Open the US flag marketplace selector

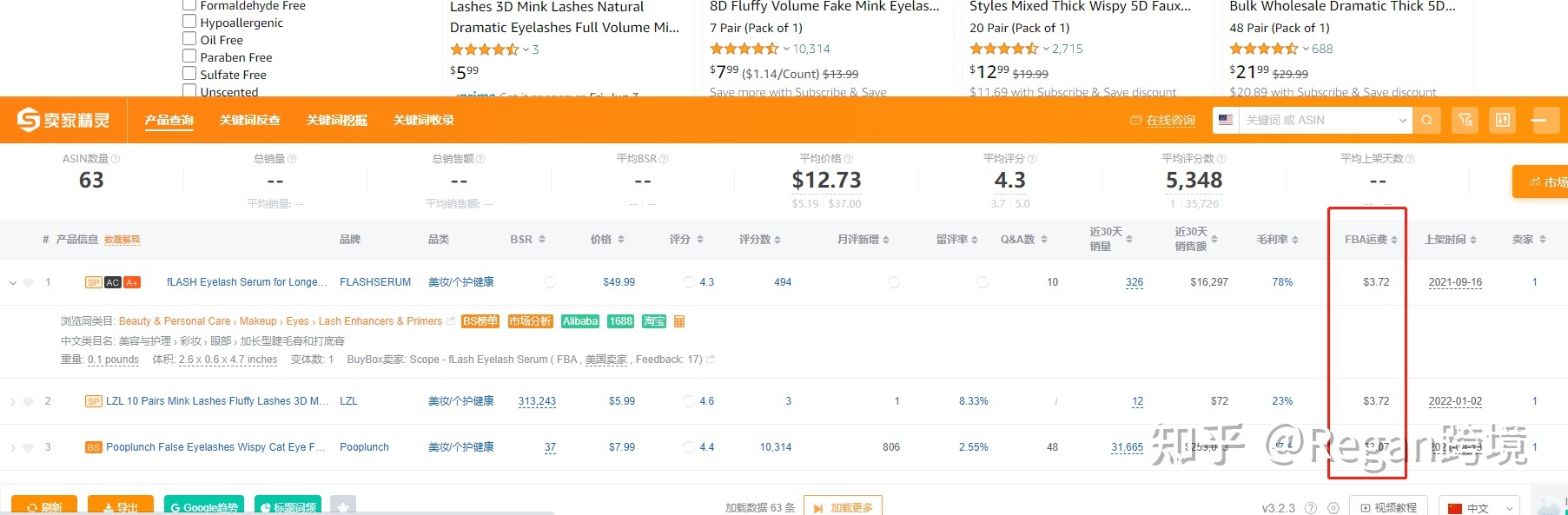tap(1226, 120)
